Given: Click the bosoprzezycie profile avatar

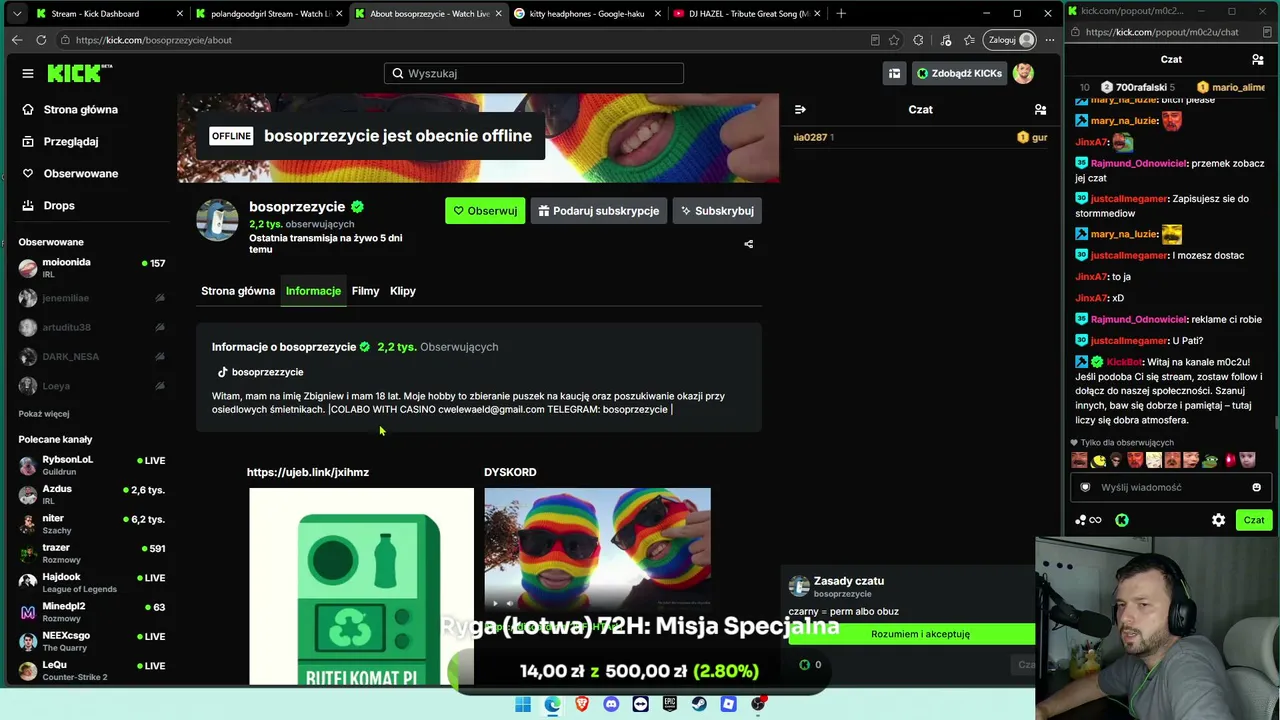Looking at the screenshot, I should [217, 220].
